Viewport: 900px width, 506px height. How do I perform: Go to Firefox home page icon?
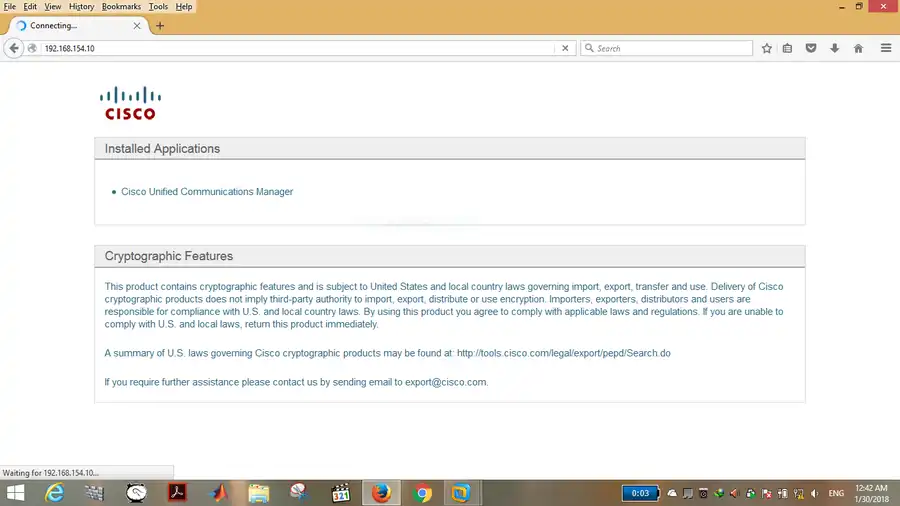pyautogui.click(x=858, y=48)
